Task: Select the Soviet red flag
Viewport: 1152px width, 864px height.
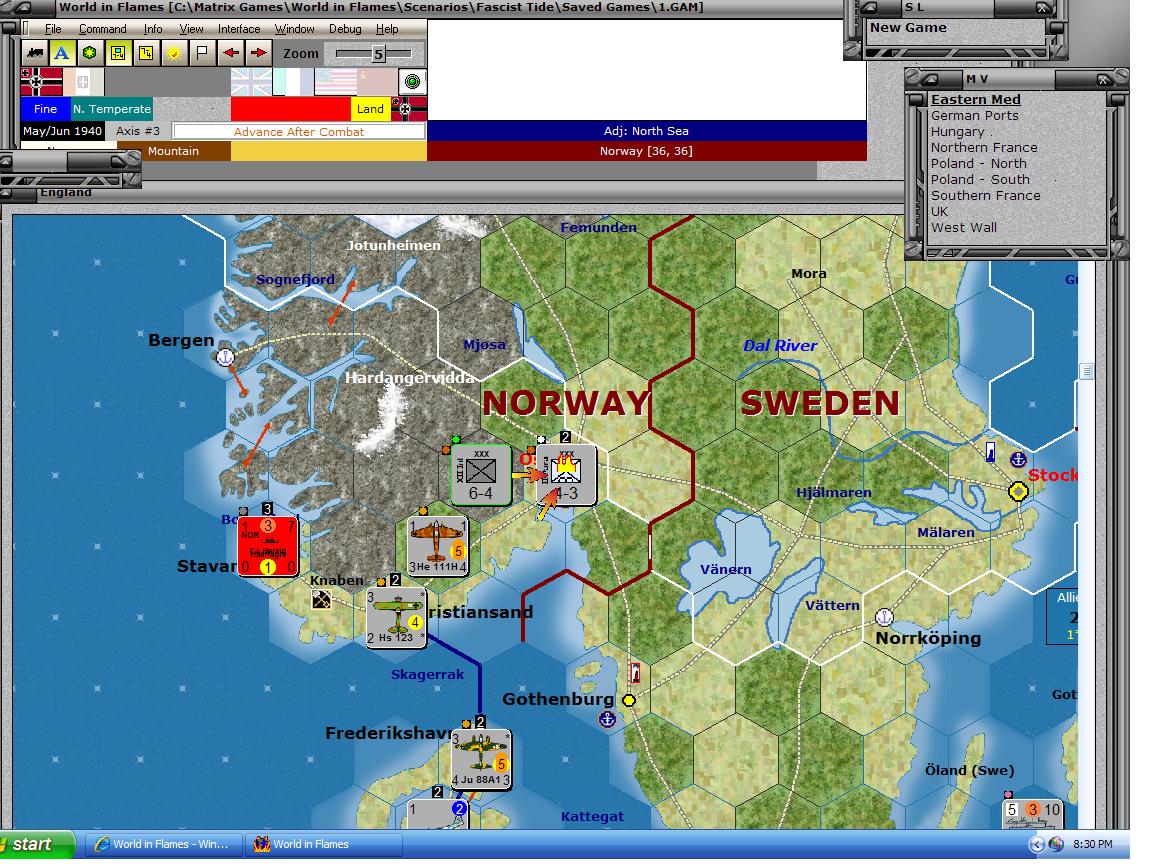Action: click(376, 82)
